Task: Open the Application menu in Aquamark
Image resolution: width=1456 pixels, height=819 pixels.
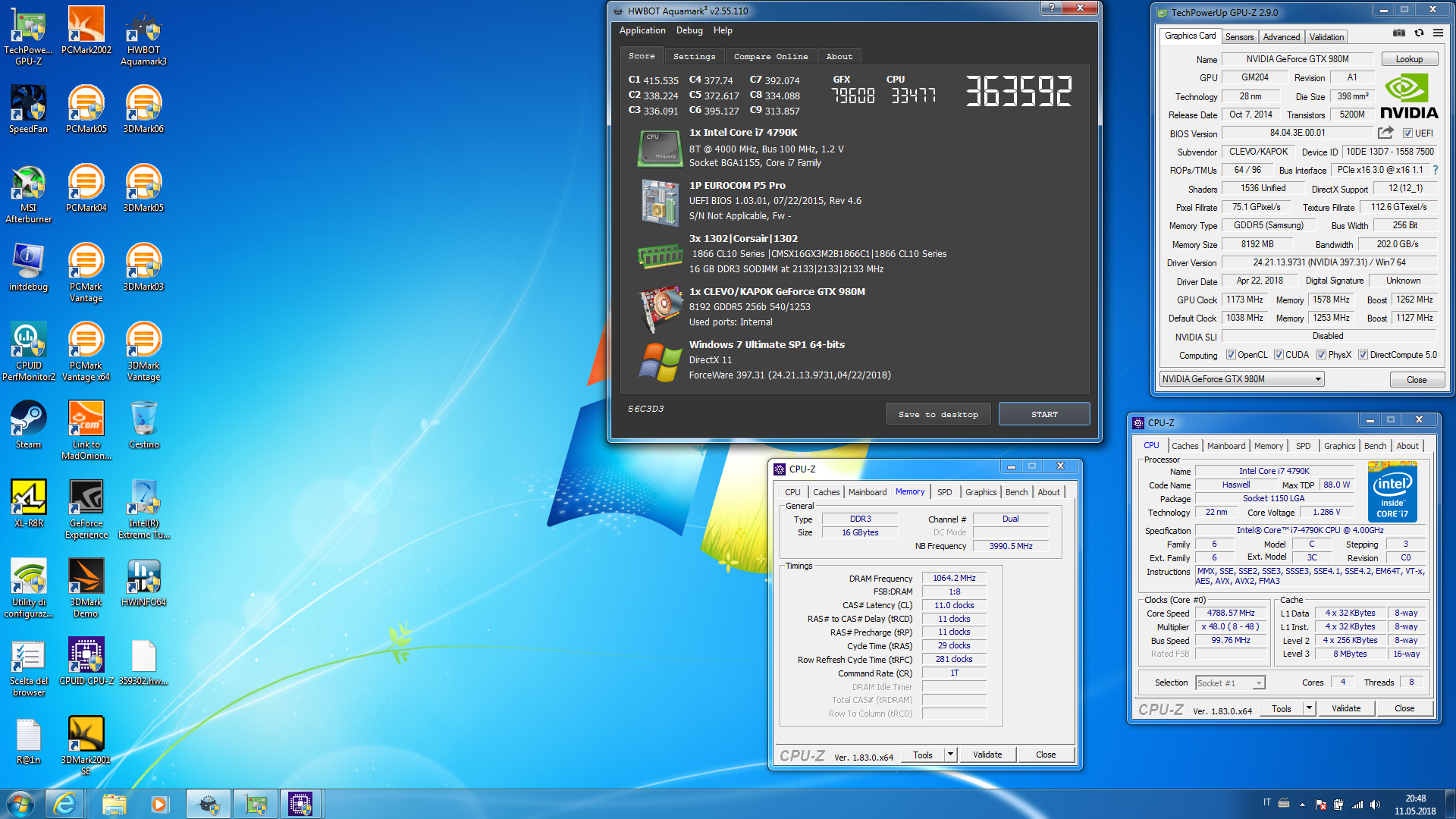Action: (x=642, y=30)
